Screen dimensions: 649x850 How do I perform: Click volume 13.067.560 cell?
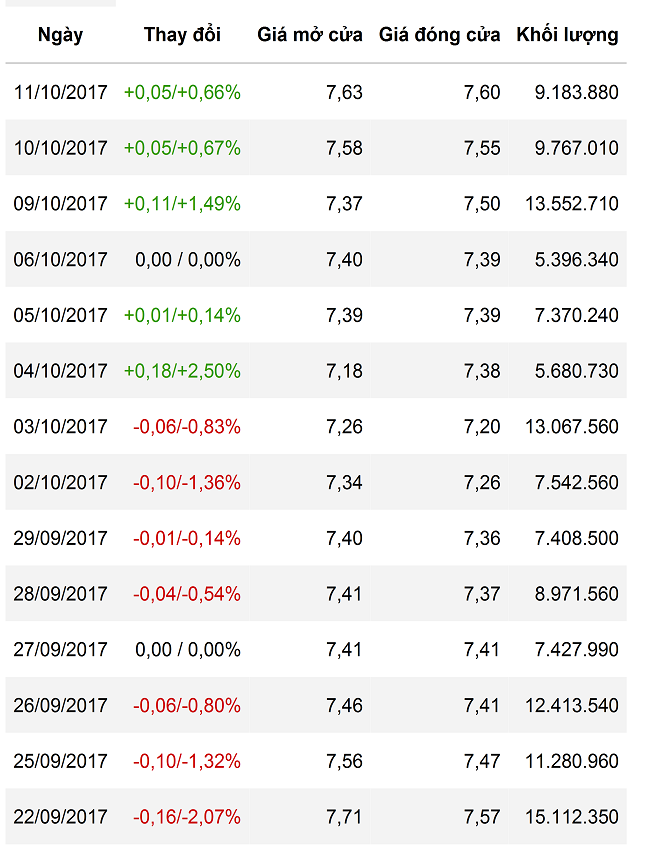[571, 427]
